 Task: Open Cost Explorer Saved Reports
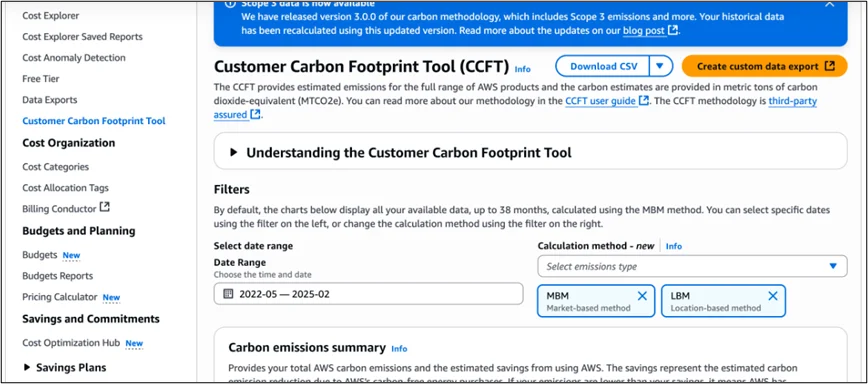[x=82, y=37]
